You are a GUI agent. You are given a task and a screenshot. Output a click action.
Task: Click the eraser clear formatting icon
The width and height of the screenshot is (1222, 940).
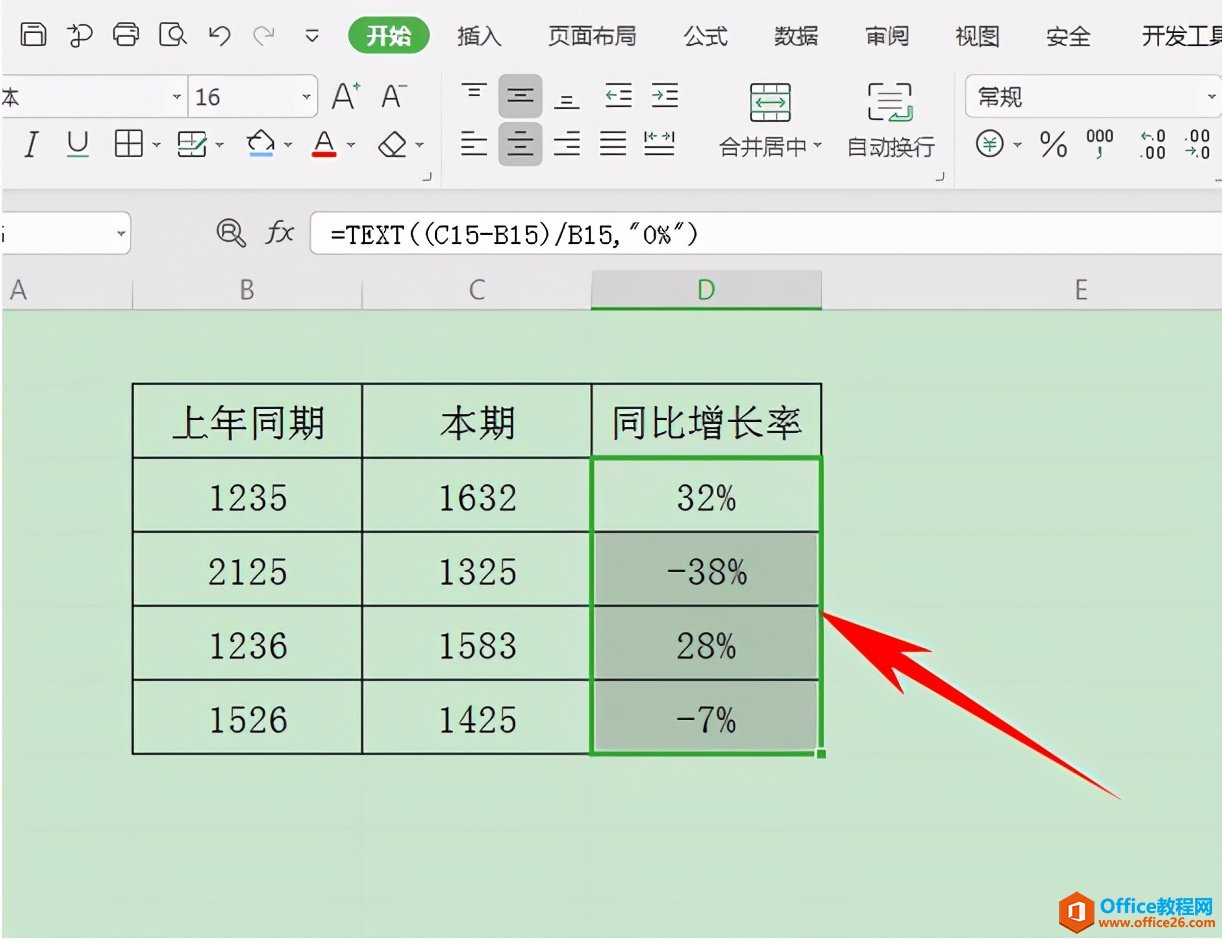[393, 146]
